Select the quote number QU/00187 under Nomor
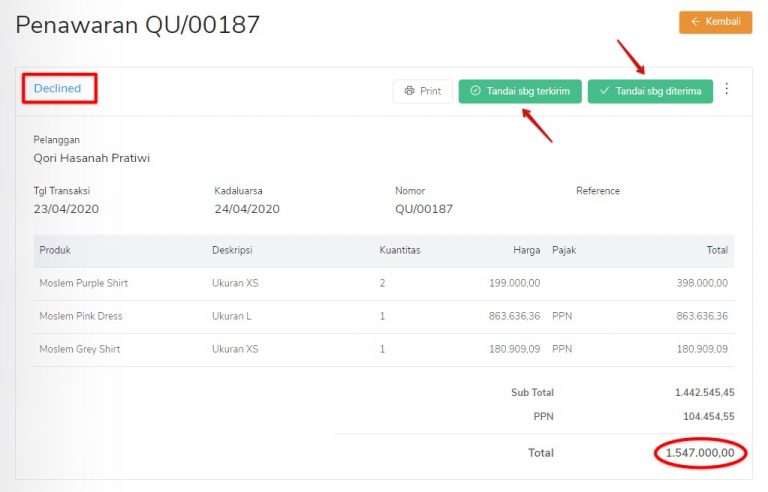Image resolution: width=768 pixels, height=492 pixels. coord(424,209)
